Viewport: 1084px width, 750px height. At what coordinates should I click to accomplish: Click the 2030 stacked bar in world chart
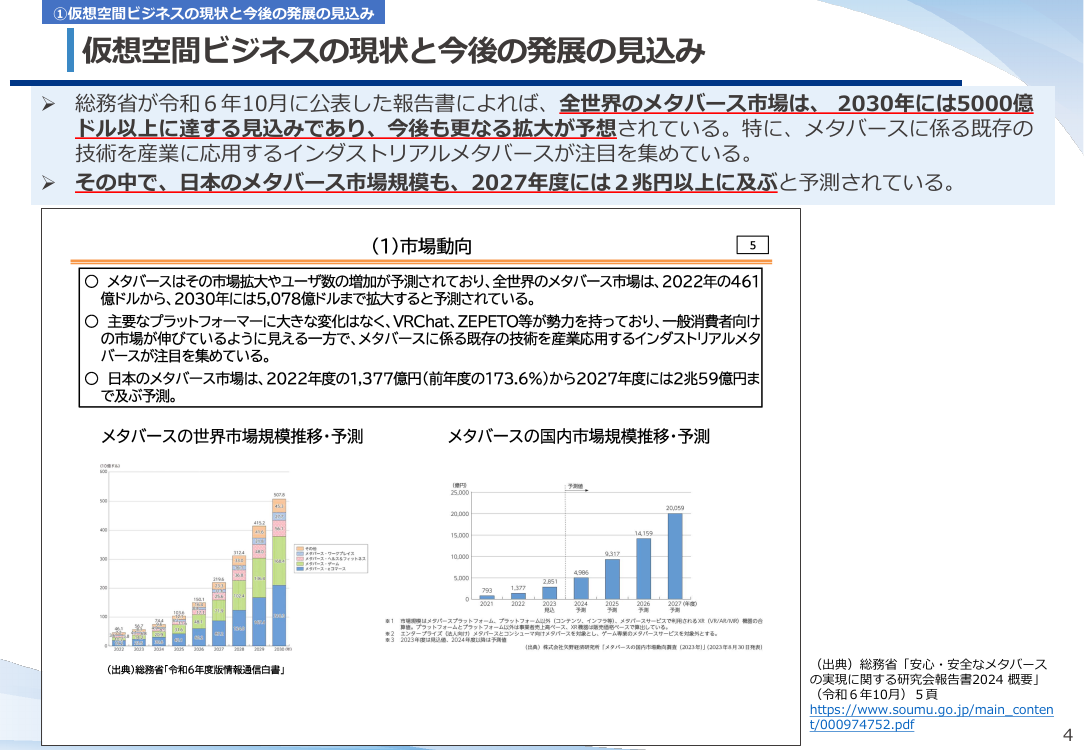(x=279, y=572)
